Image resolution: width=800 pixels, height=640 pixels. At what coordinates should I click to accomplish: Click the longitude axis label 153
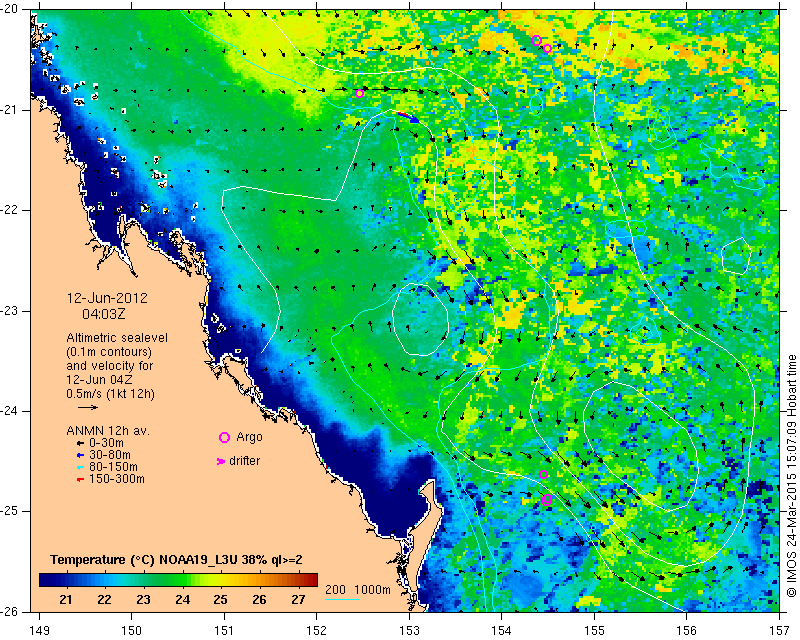(x=409, y=631)
